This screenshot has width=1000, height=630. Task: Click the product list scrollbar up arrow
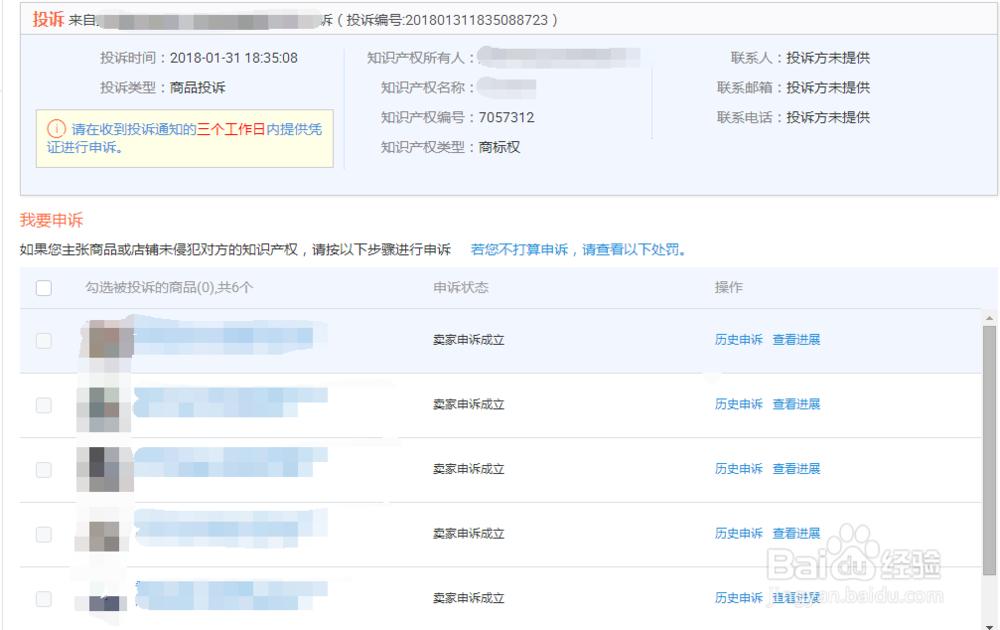point(989,318)
